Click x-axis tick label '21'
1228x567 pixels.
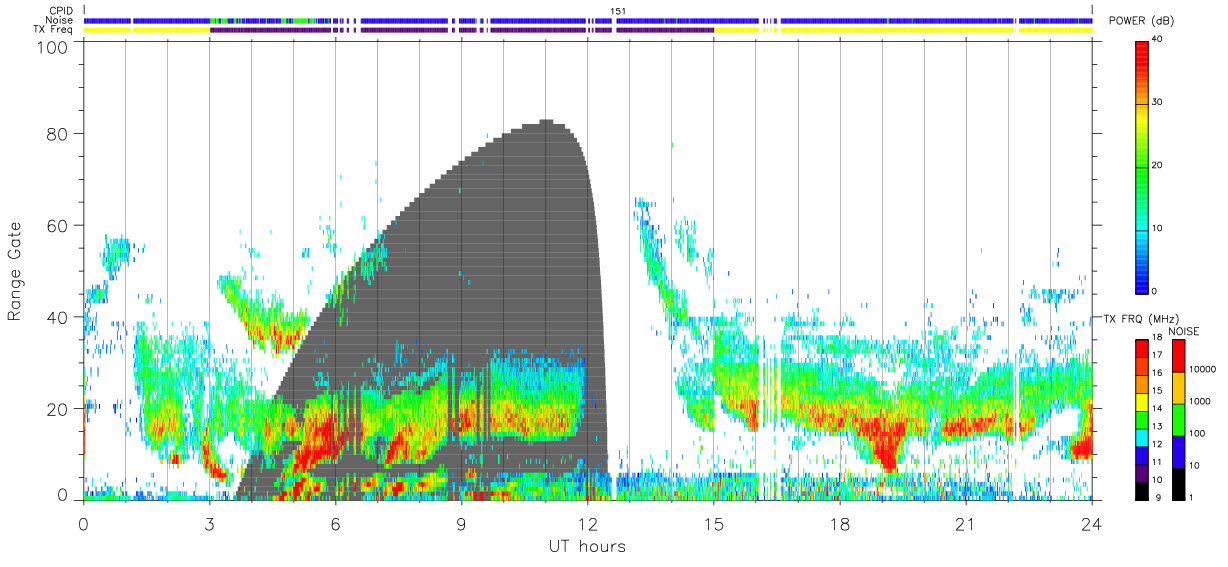coord(966,523)
